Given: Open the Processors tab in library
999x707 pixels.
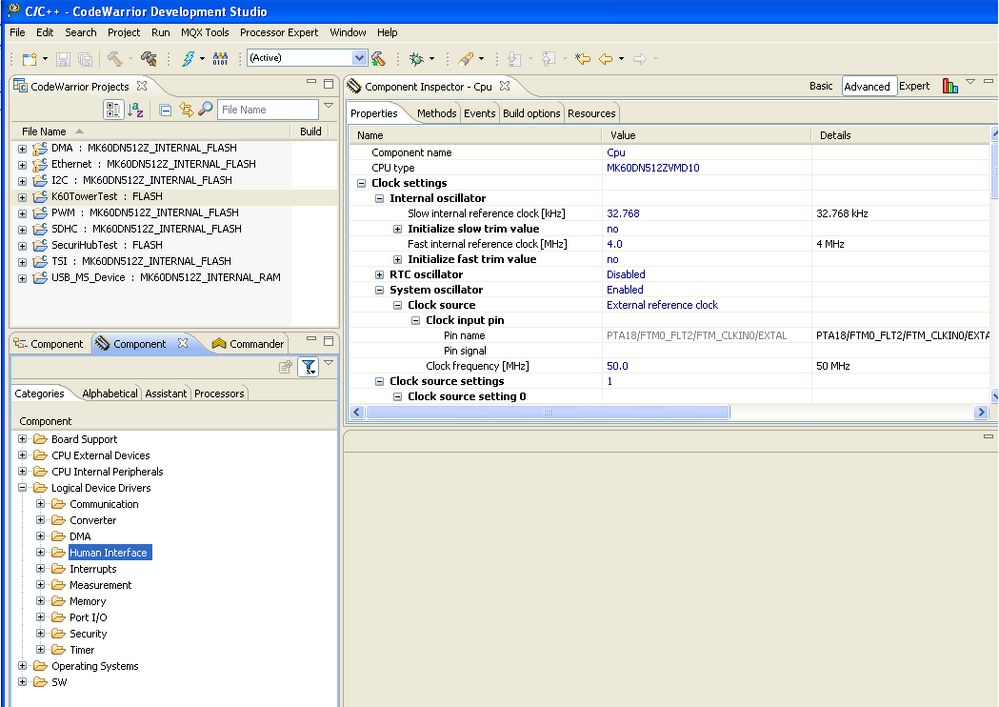Looking at the screenshot, I should [219, 394].
